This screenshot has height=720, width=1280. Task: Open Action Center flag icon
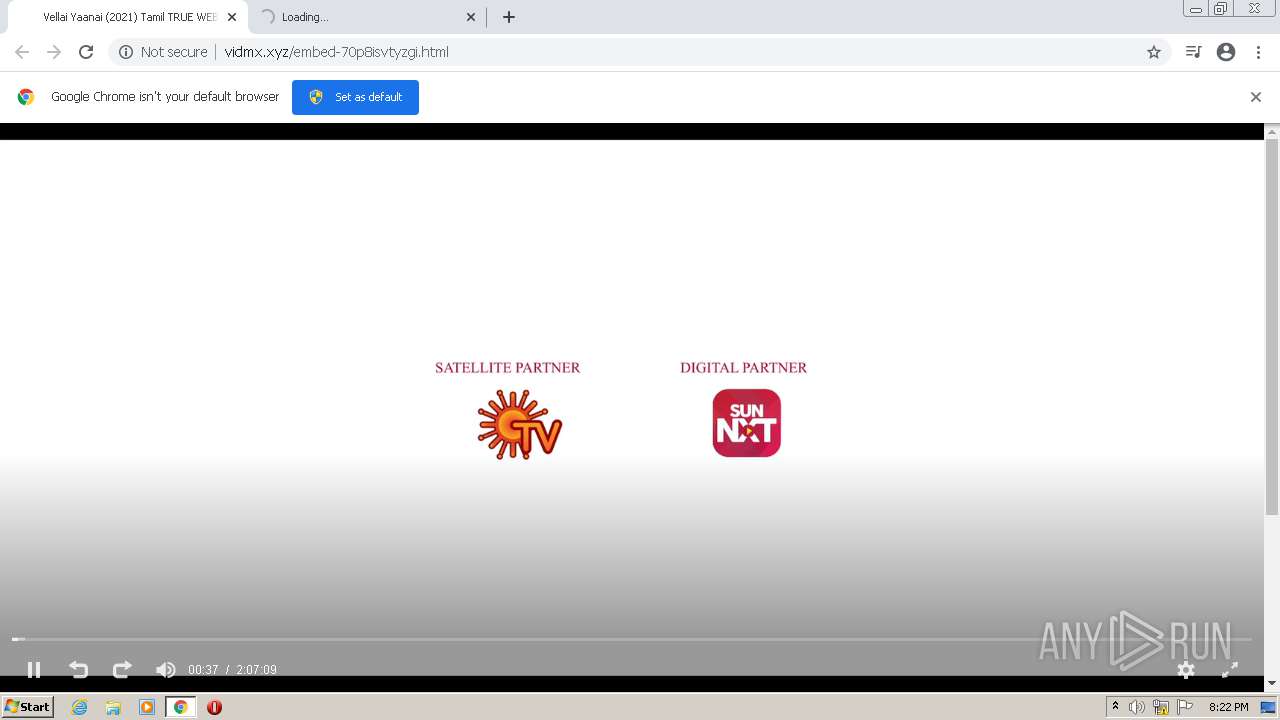1185,707
